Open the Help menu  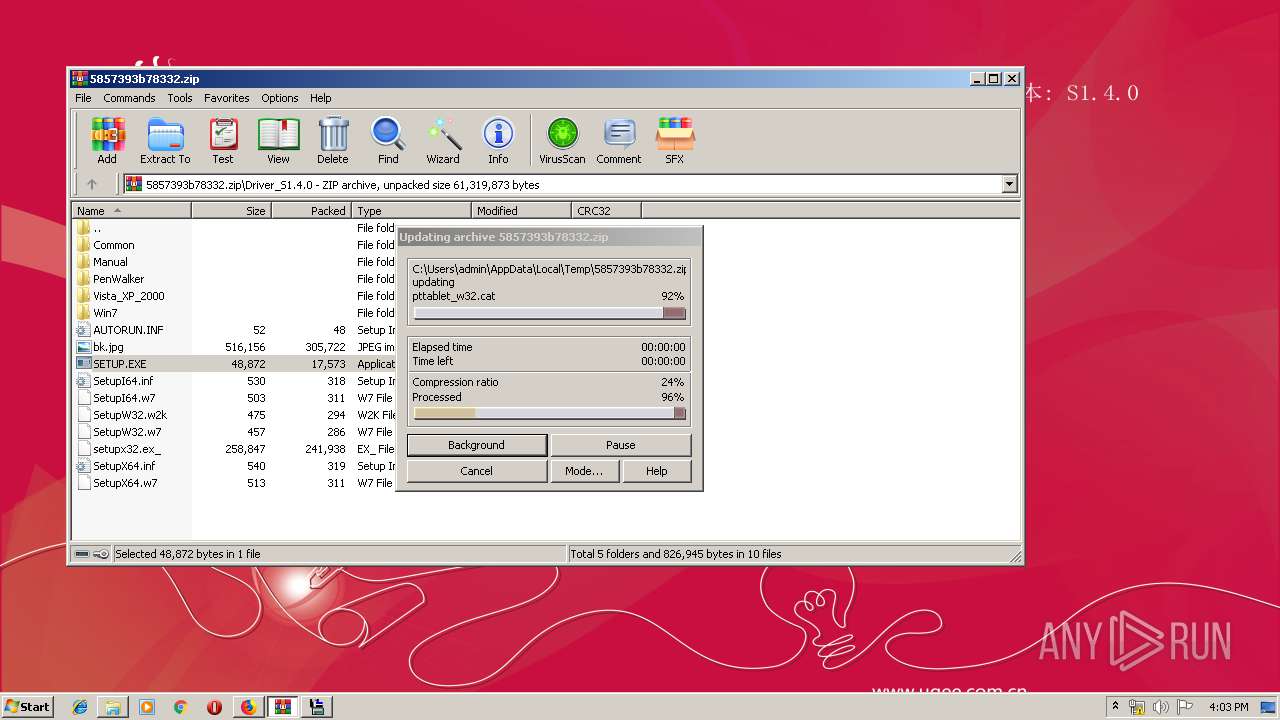tap(320, 98)
